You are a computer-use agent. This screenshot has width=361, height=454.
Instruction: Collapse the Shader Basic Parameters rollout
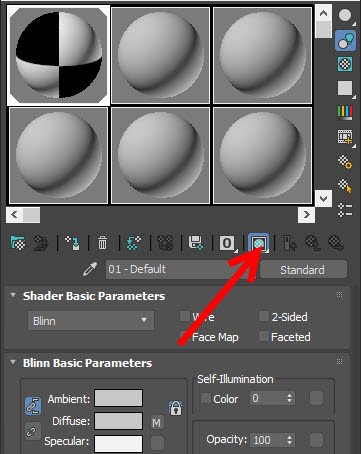pyautogui.click(x=13, y=295)
